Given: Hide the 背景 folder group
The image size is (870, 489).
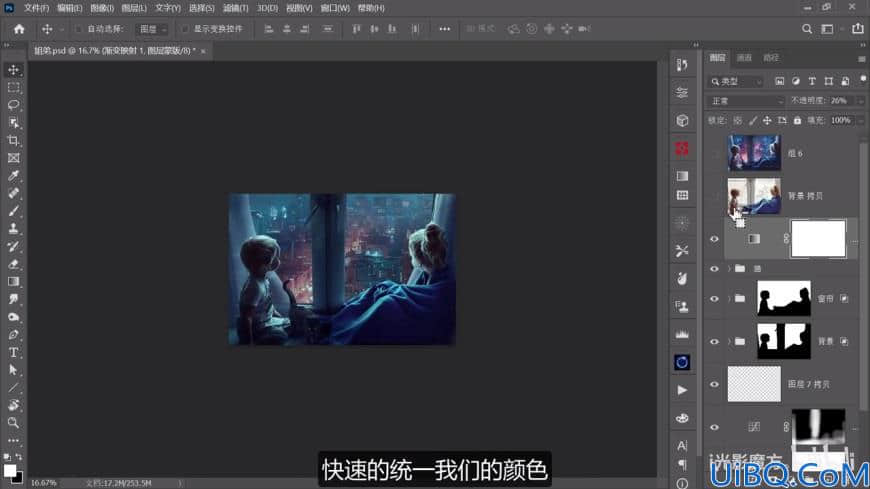Looking at the screenshot, I should tap(714, 341).
